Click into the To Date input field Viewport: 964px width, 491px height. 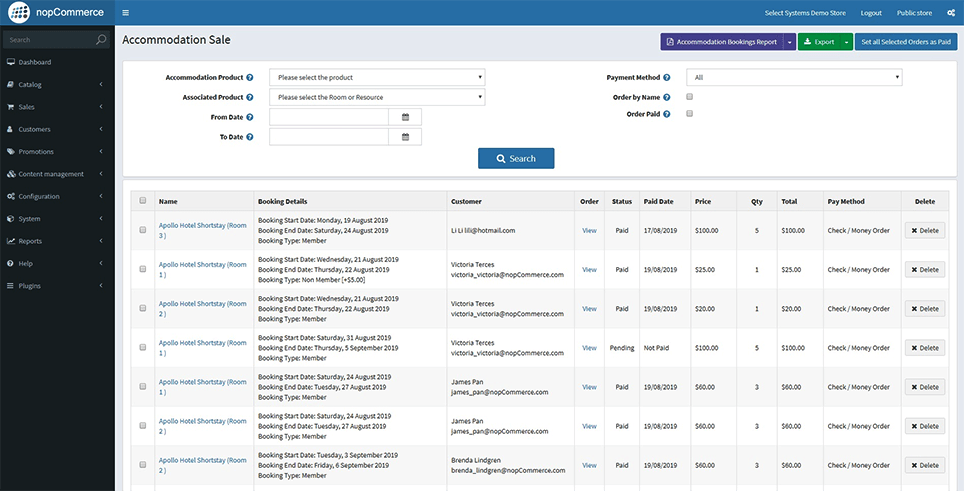[329, 136]
